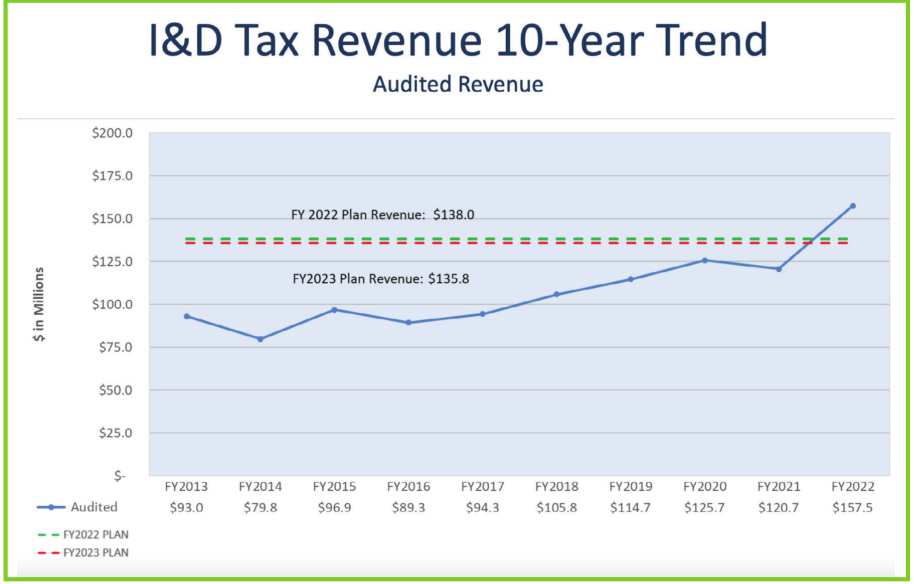Click the 'Audited Revenue' subtitle
Screen dimensions: 914x584
[458, 84]
